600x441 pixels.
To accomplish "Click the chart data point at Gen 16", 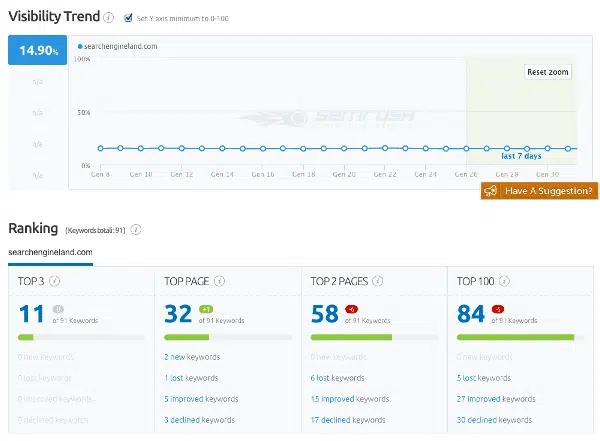I will pos(263,149).
